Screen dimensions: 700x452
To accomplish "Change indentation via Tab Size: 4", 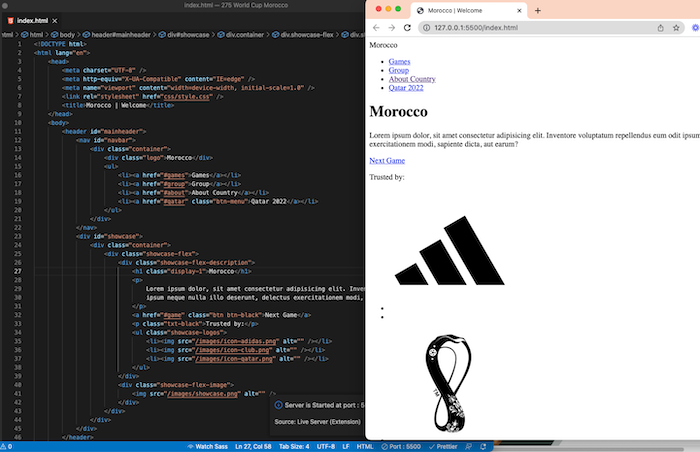I will click(x=294, y=446).
